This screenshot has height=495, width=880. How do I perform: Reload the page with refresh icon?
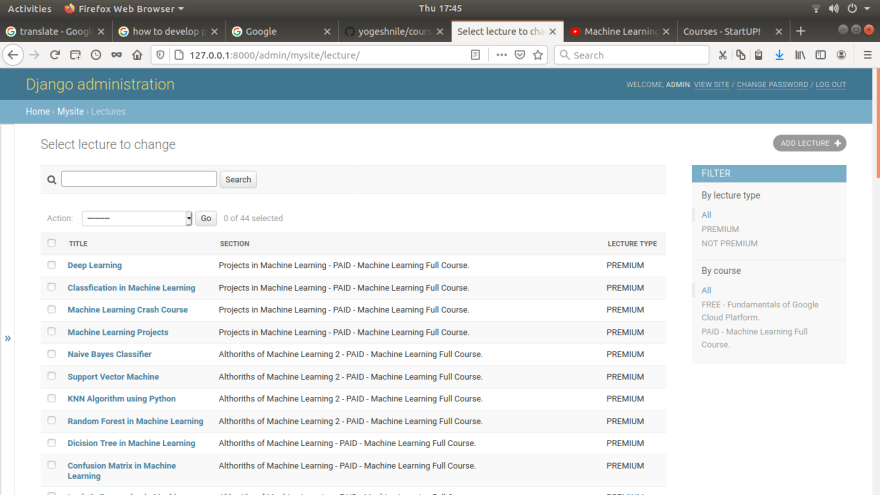coord(54,55)
